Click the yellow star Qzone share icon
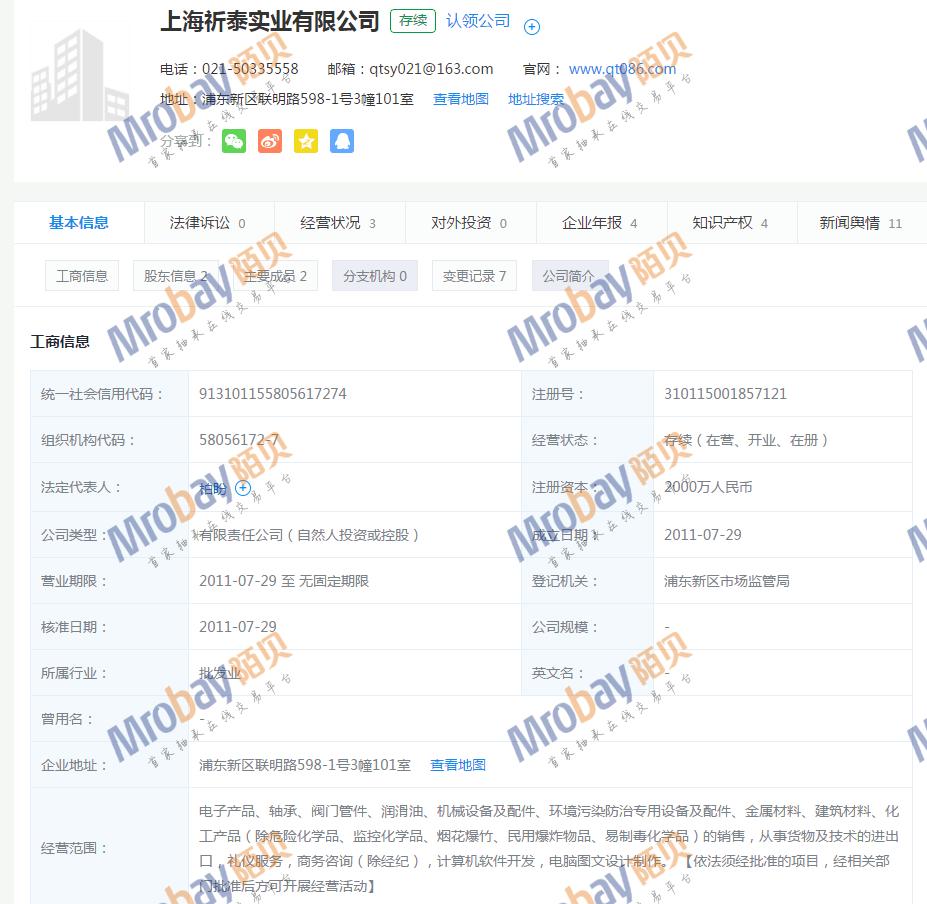The height and width of the screenshot is (904, 927). (306, 141)
